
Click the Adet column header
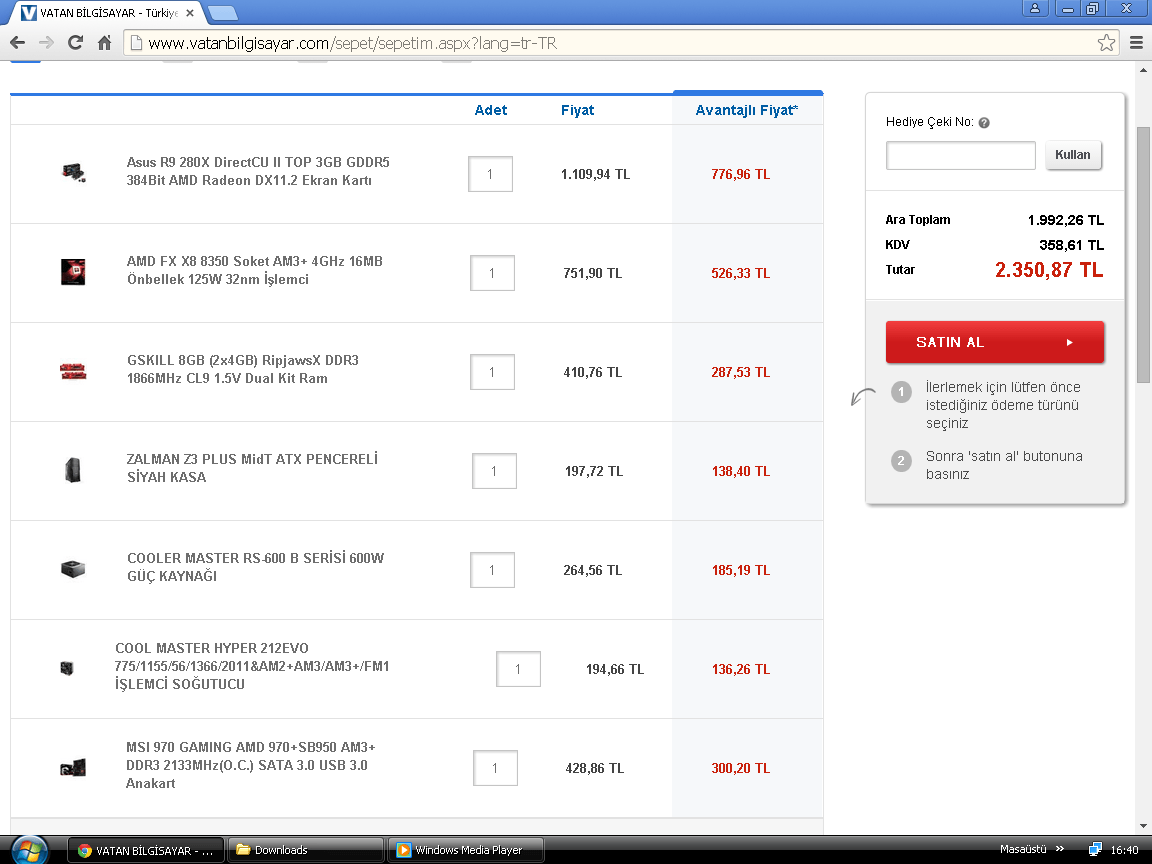coord(491,110)
